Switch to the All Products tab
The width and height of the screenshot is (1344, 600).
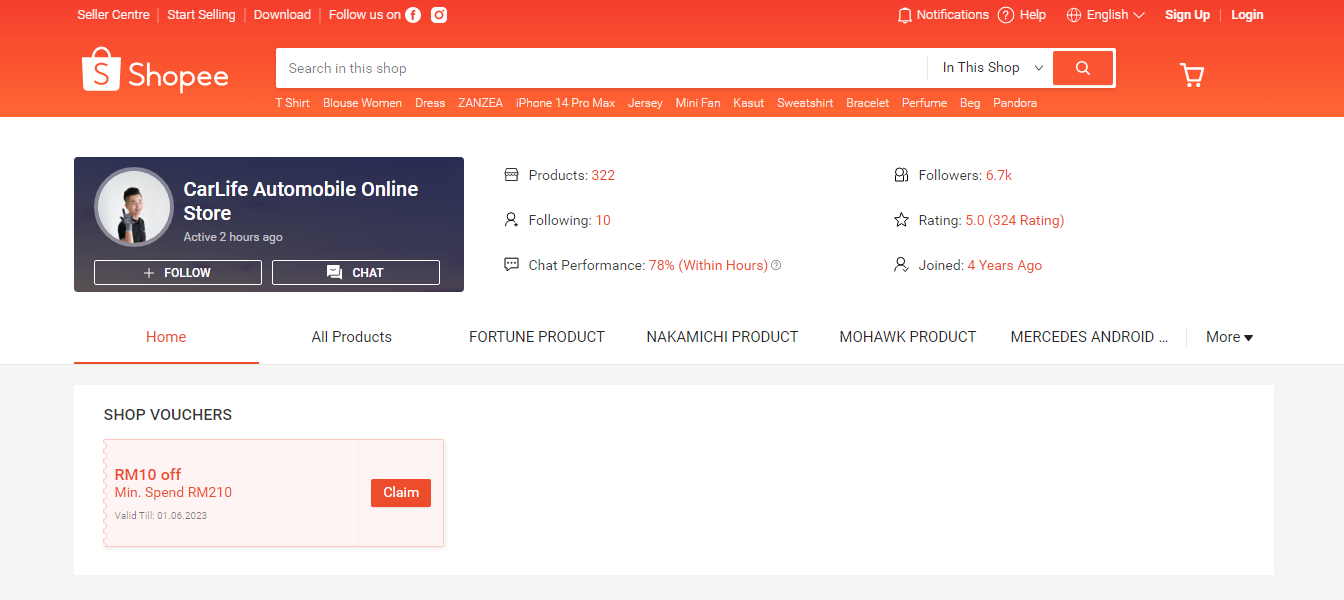[352, 337]
